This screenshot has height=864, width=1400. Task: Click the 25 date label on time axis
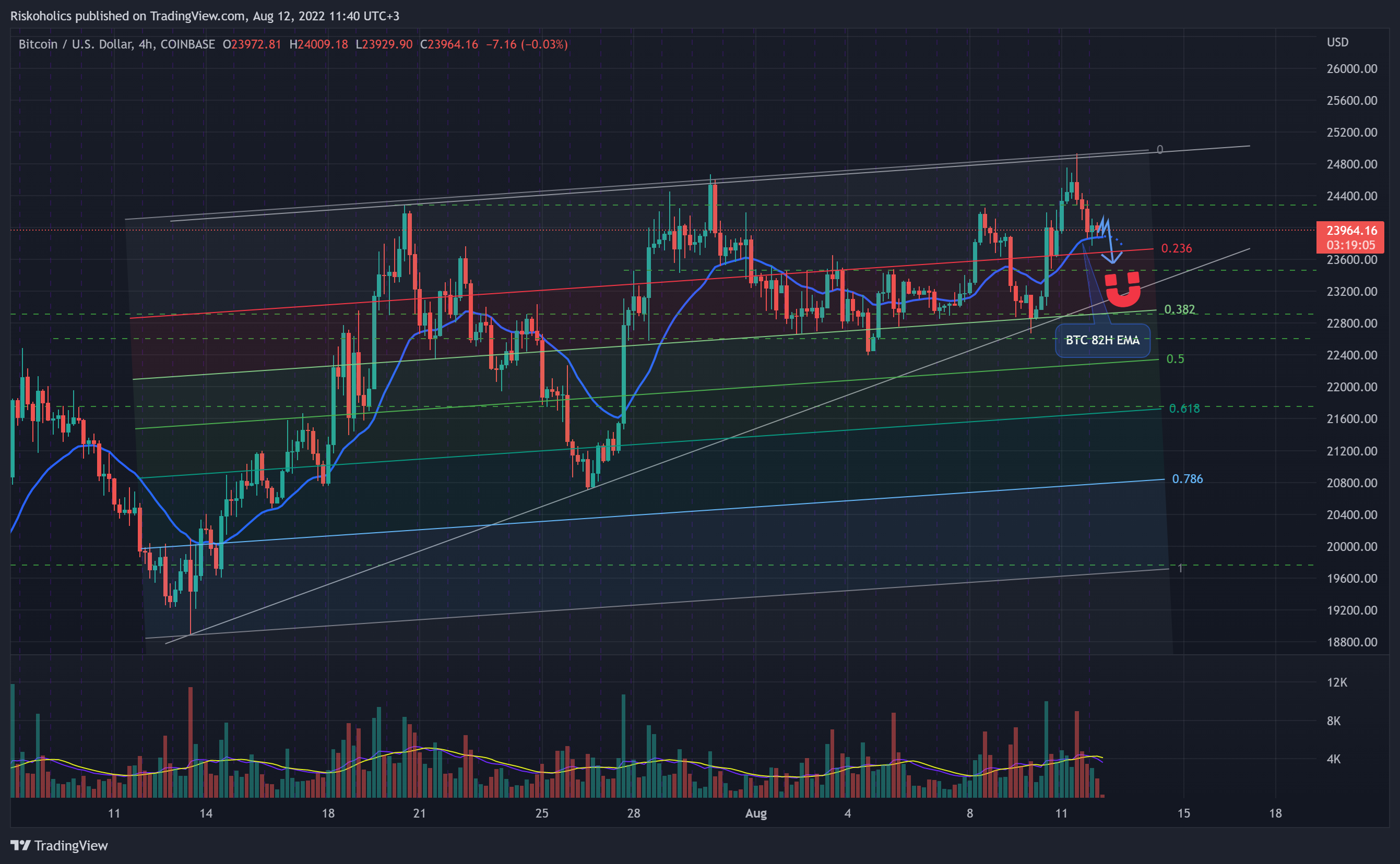point(542,813)
